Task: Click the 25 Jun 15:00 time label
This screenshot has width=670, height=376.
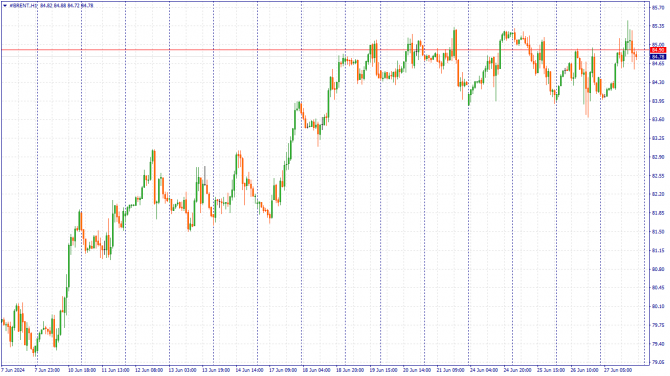Action: click(551, 370)
